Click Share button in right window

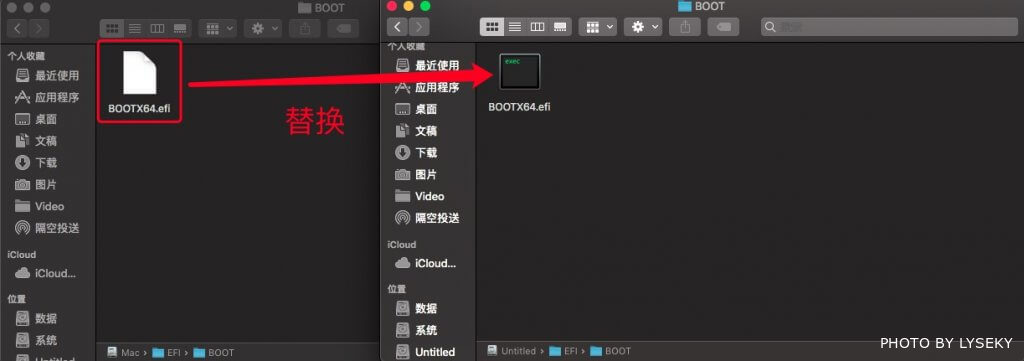pyautogui.click(x=685, y=27)
